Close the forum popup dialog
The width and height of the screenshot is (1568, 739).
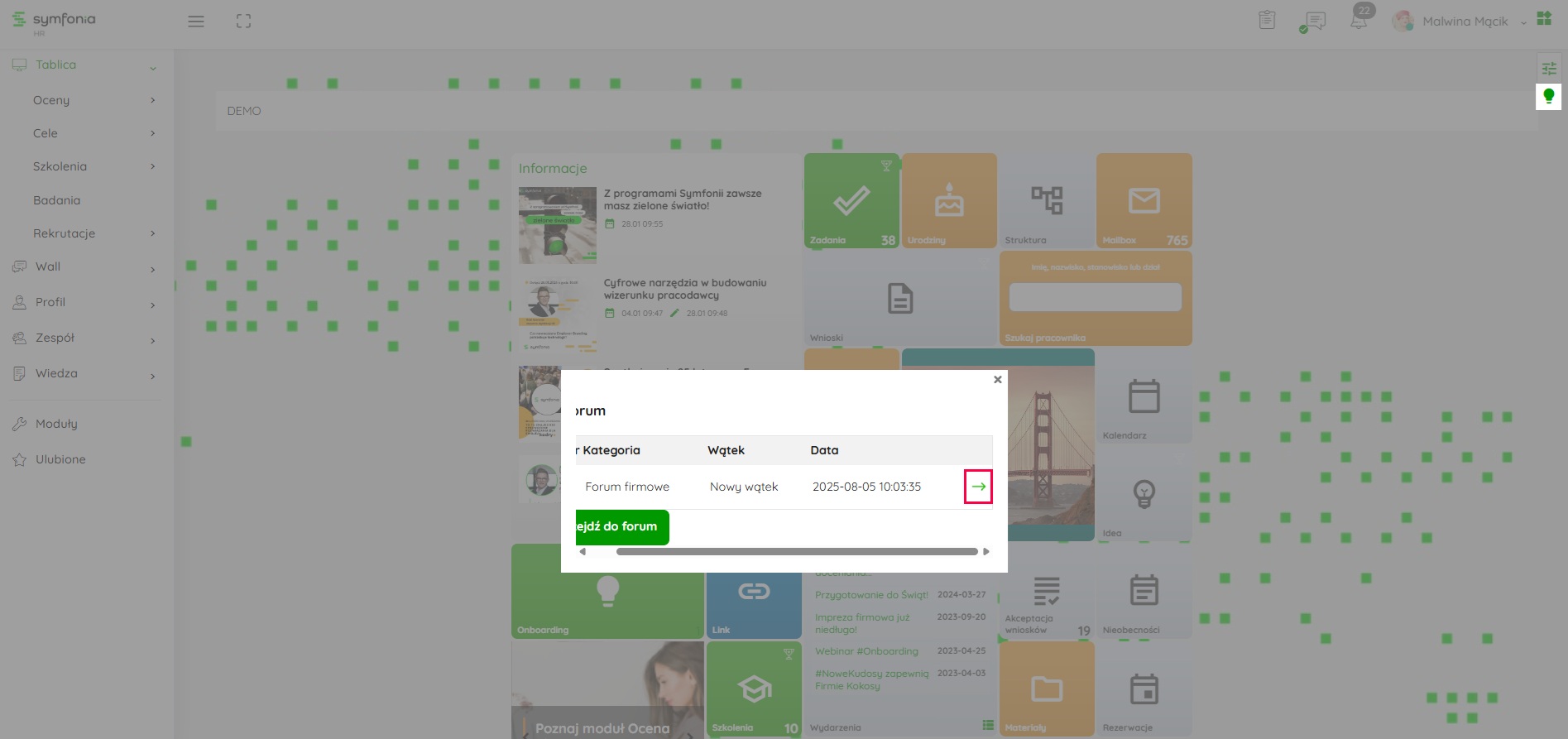pos(997,380)
